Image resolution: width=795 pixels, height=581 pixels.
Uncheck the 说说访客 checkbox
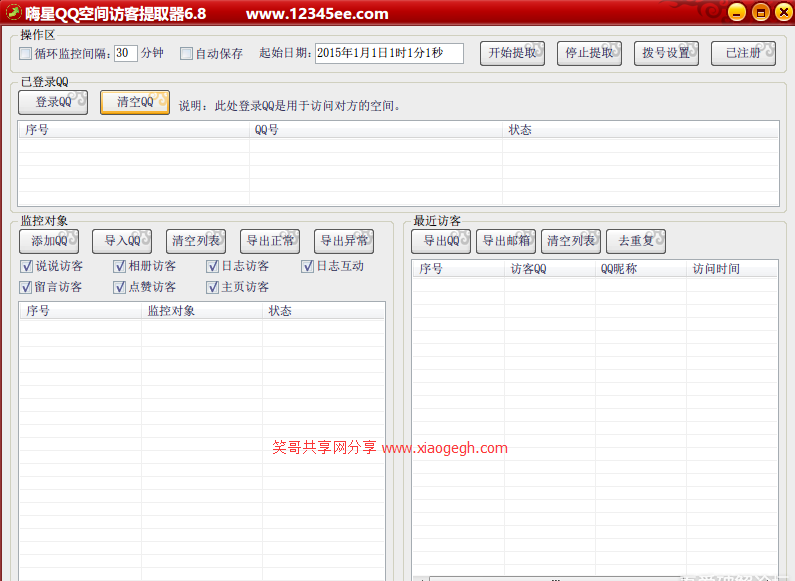coord(26,266)
